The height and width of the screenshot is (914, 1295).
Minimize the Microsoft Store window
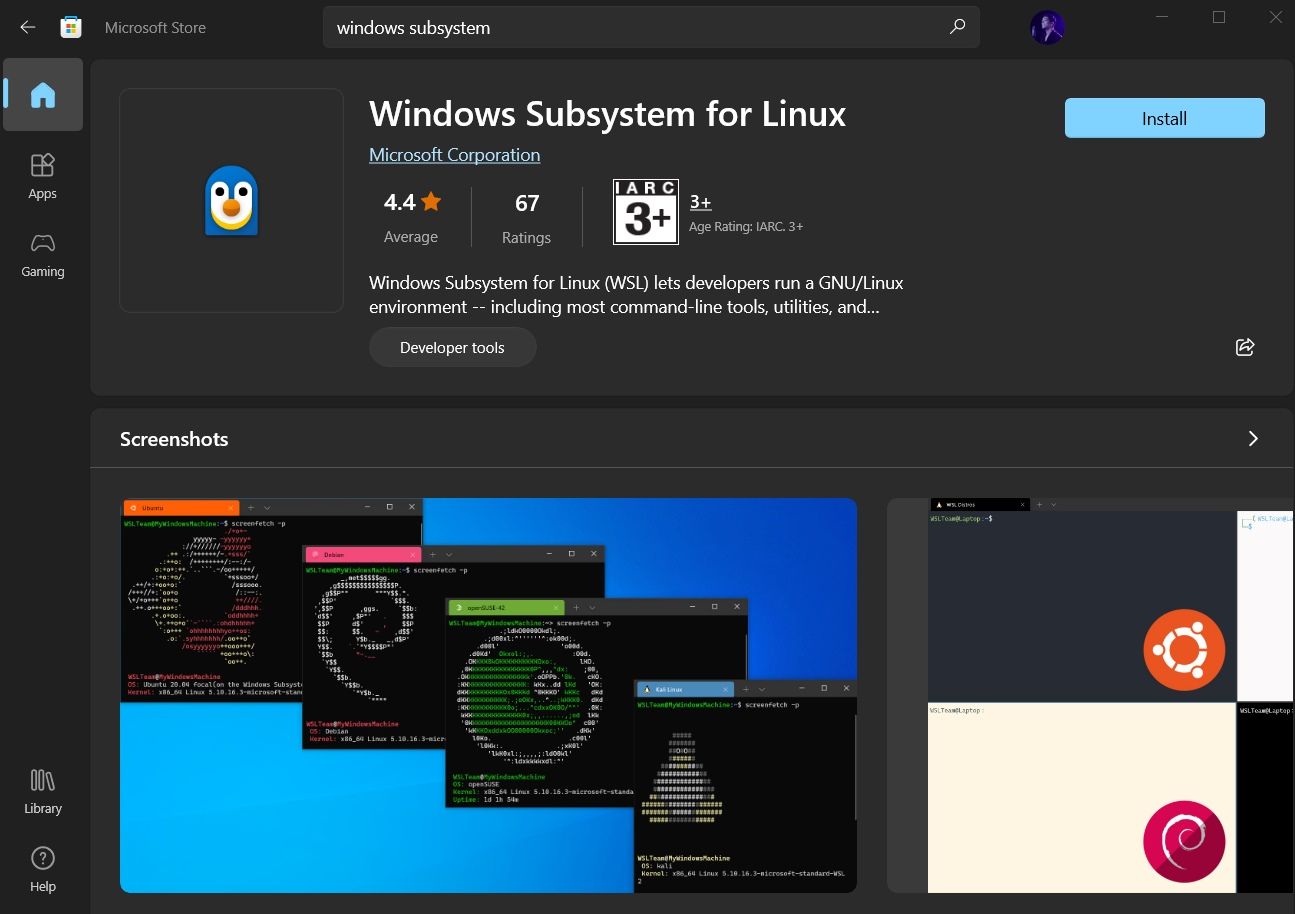click(x=1162, y=17)
